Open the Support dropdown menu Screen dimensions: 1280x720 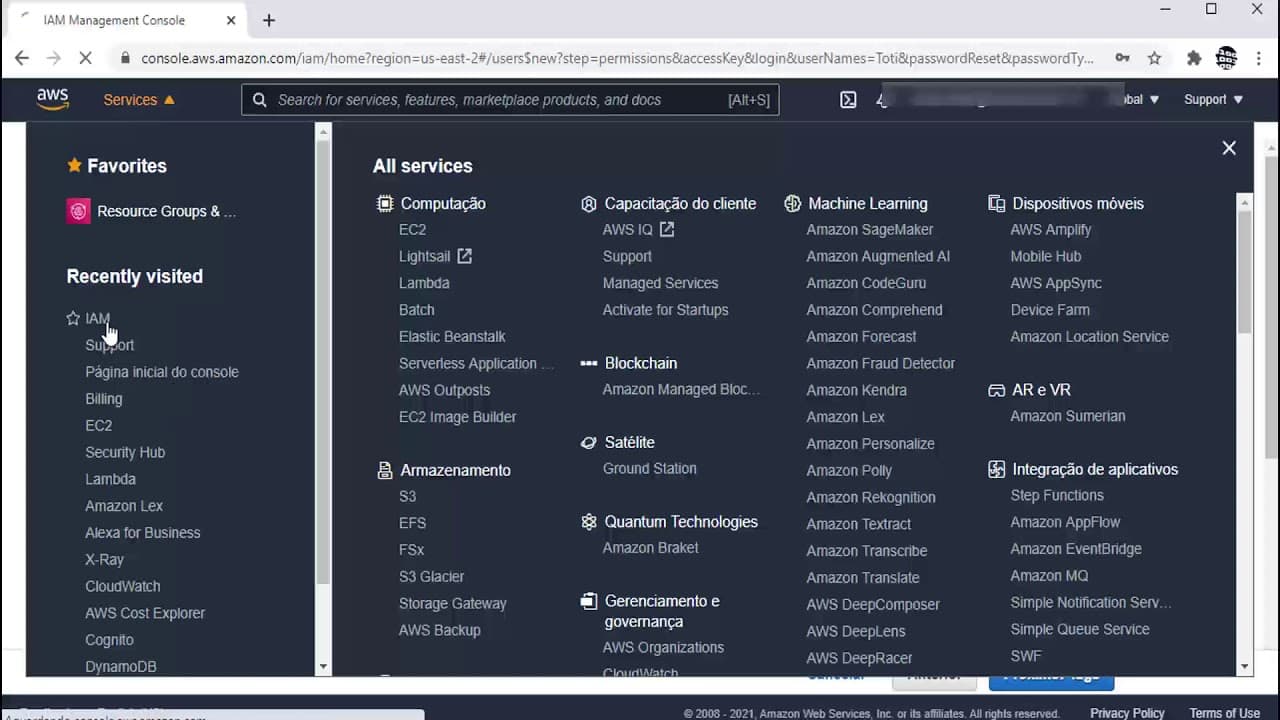pos(1213,100)
